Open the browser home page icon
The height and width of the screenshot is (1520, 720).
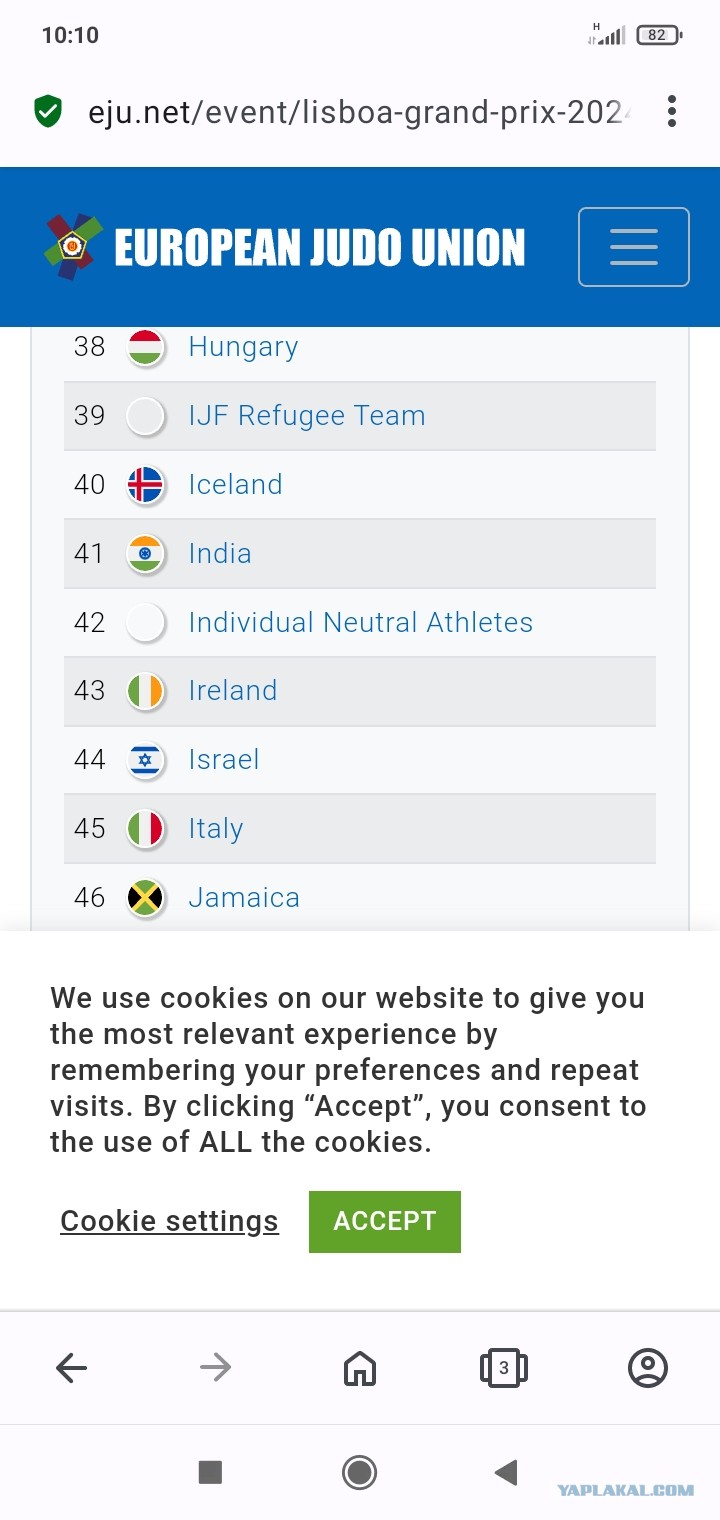pyautogui.click(x=360, y=1367)
